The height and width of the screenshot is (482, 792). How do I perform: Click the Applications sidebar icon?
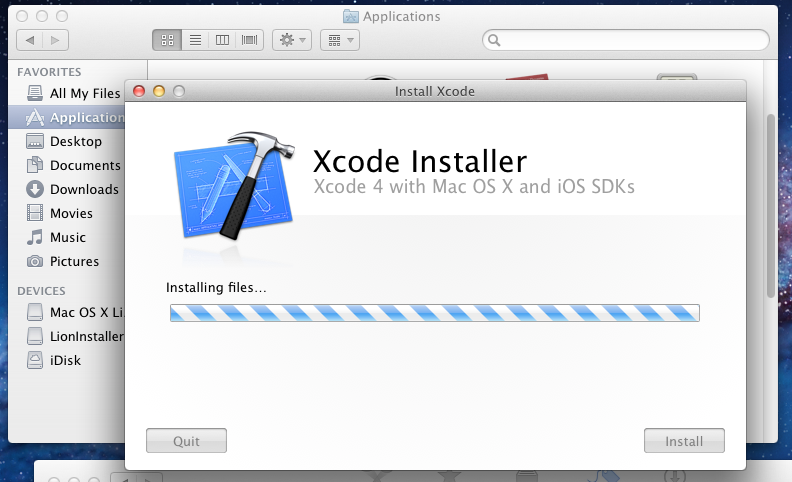pos(35,117)
